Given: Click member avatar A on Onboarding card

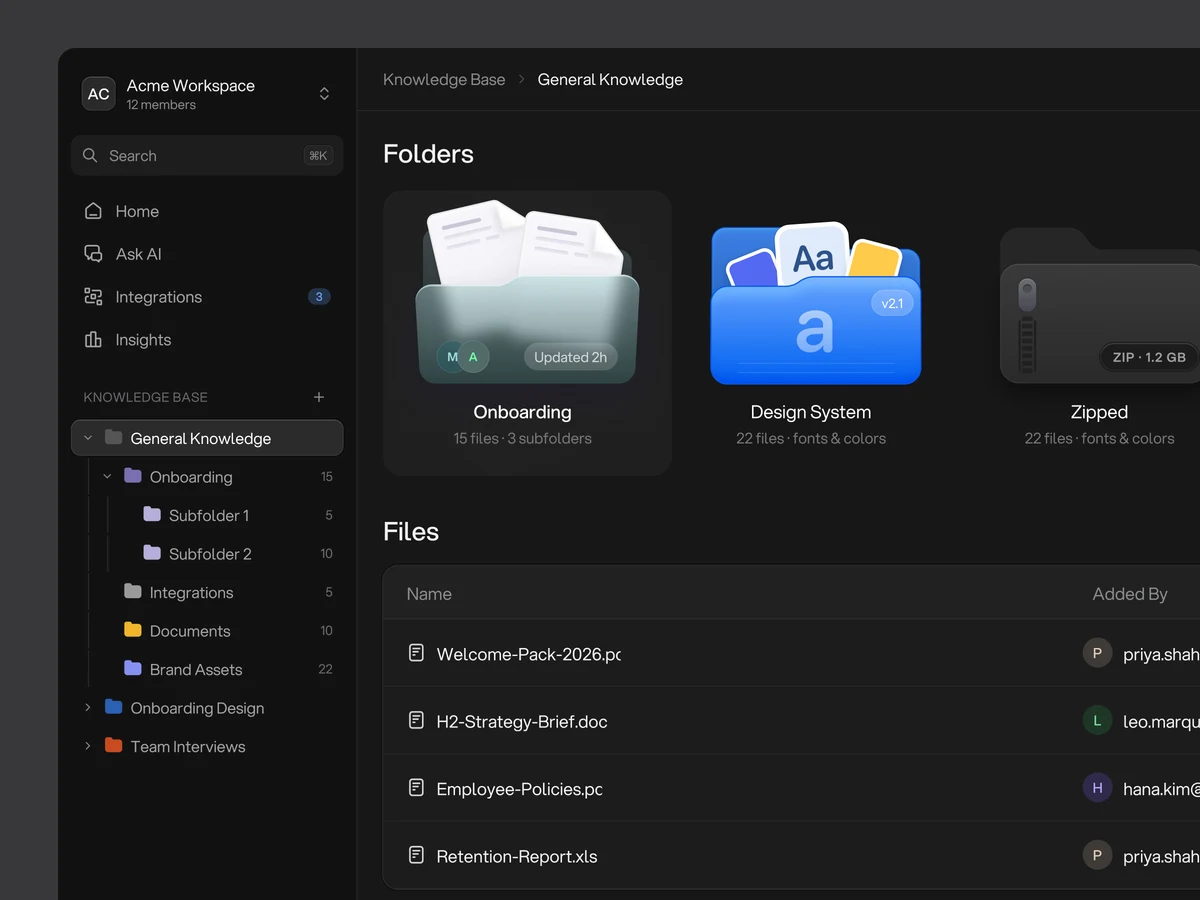Looking at the screenshot, I should click(474, 357).
